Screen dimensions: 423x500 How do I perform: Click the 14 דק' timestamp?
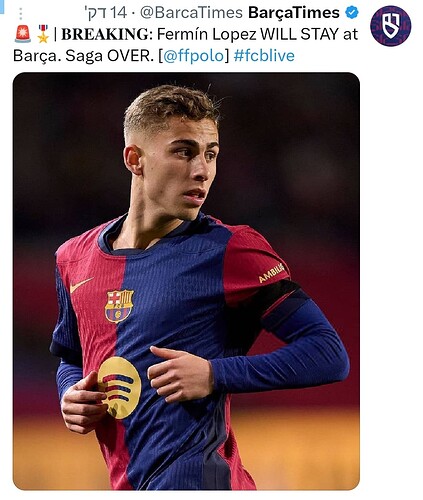click(x=106, y=13)
